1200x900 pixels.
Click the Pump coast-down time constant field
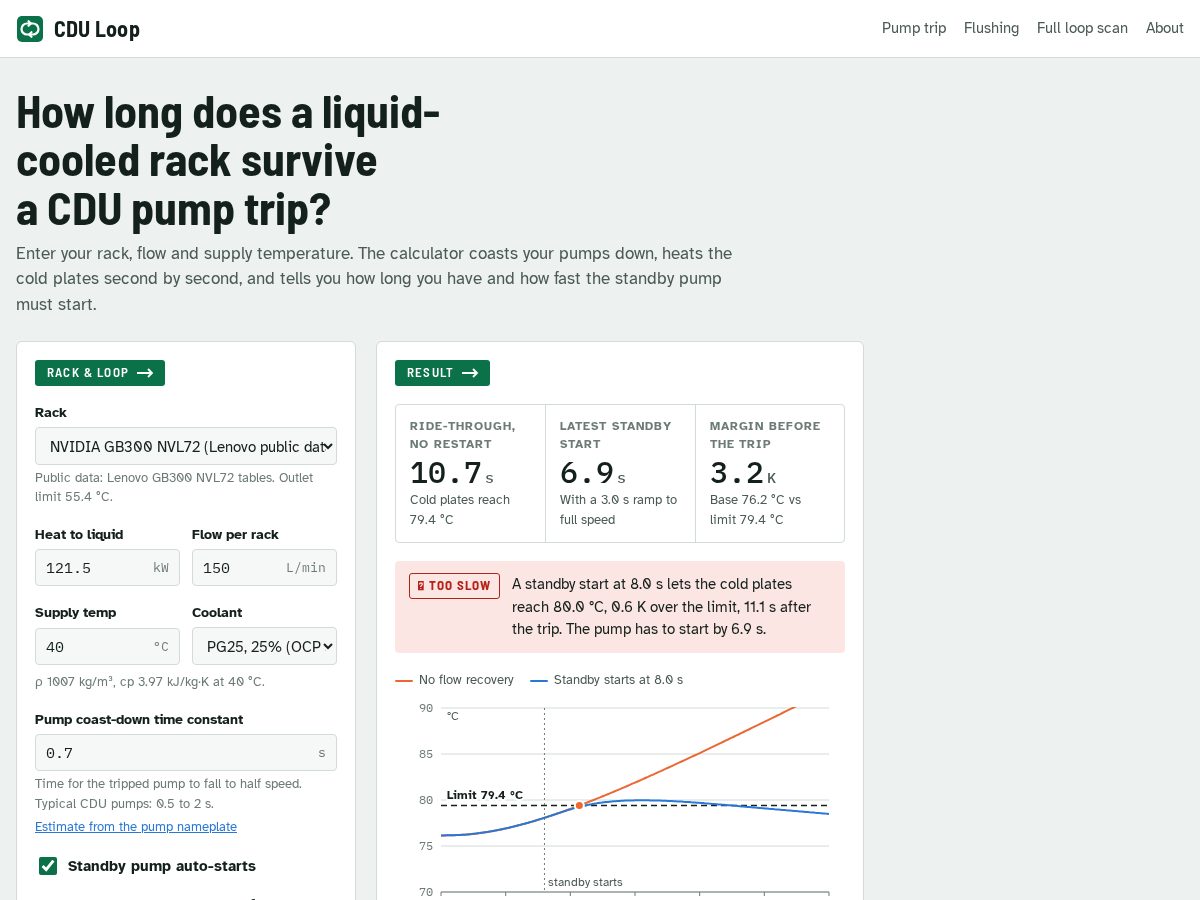click(186, 753)
